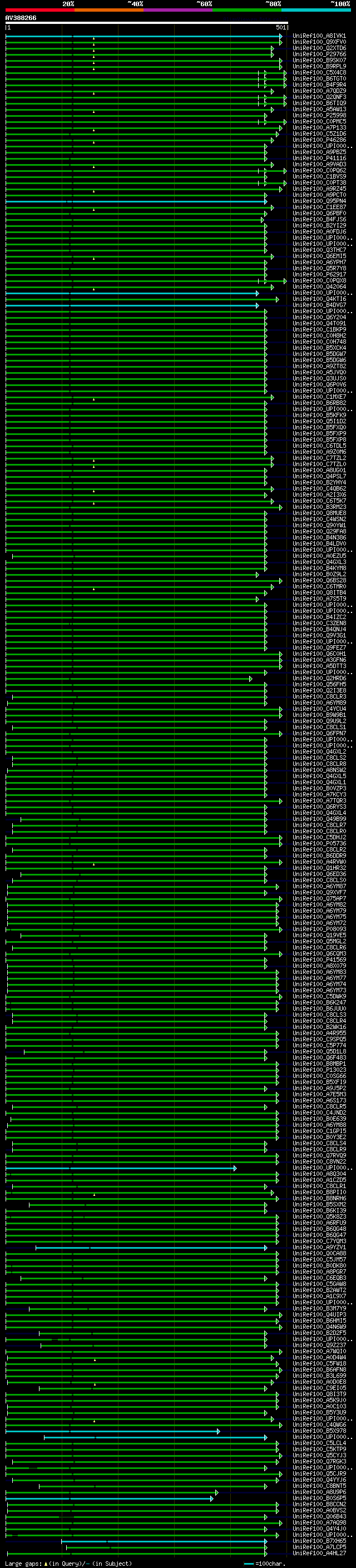
Task: Click the green ~80% identity legend bar
Action: [246, 10]
